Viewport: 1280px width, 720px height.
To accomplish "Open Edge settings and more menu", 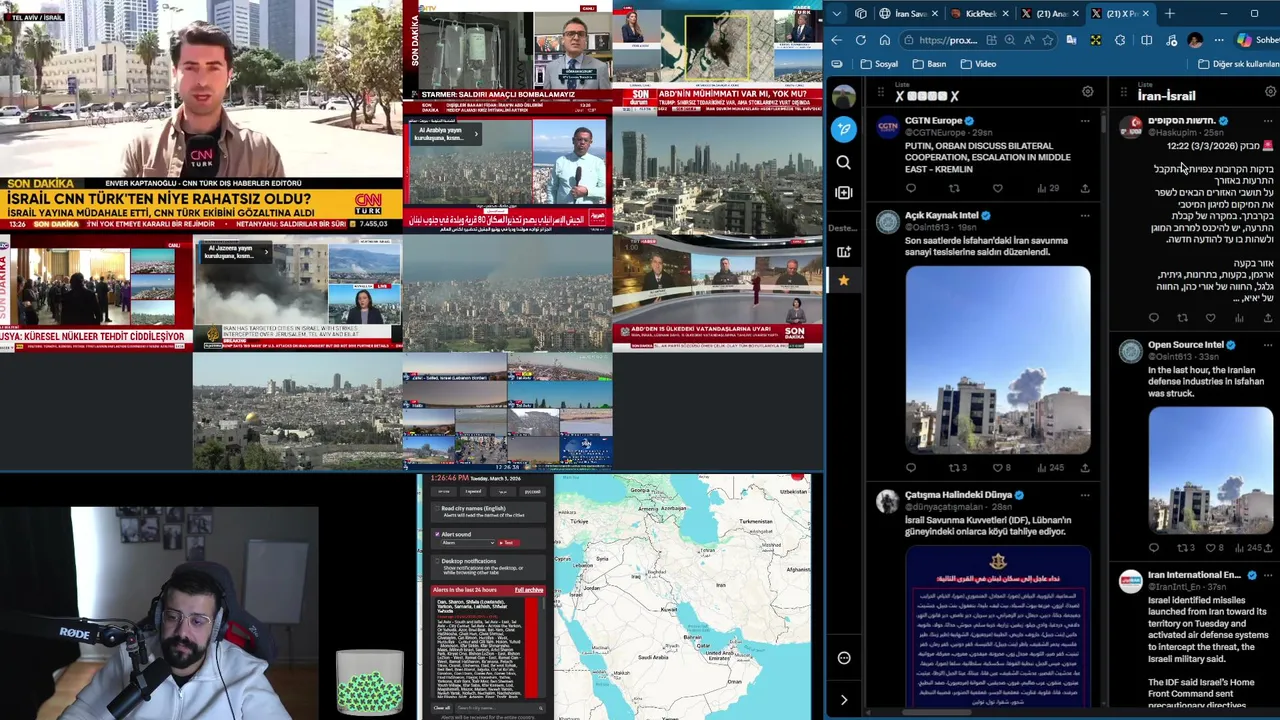I will coord(1219,40).
